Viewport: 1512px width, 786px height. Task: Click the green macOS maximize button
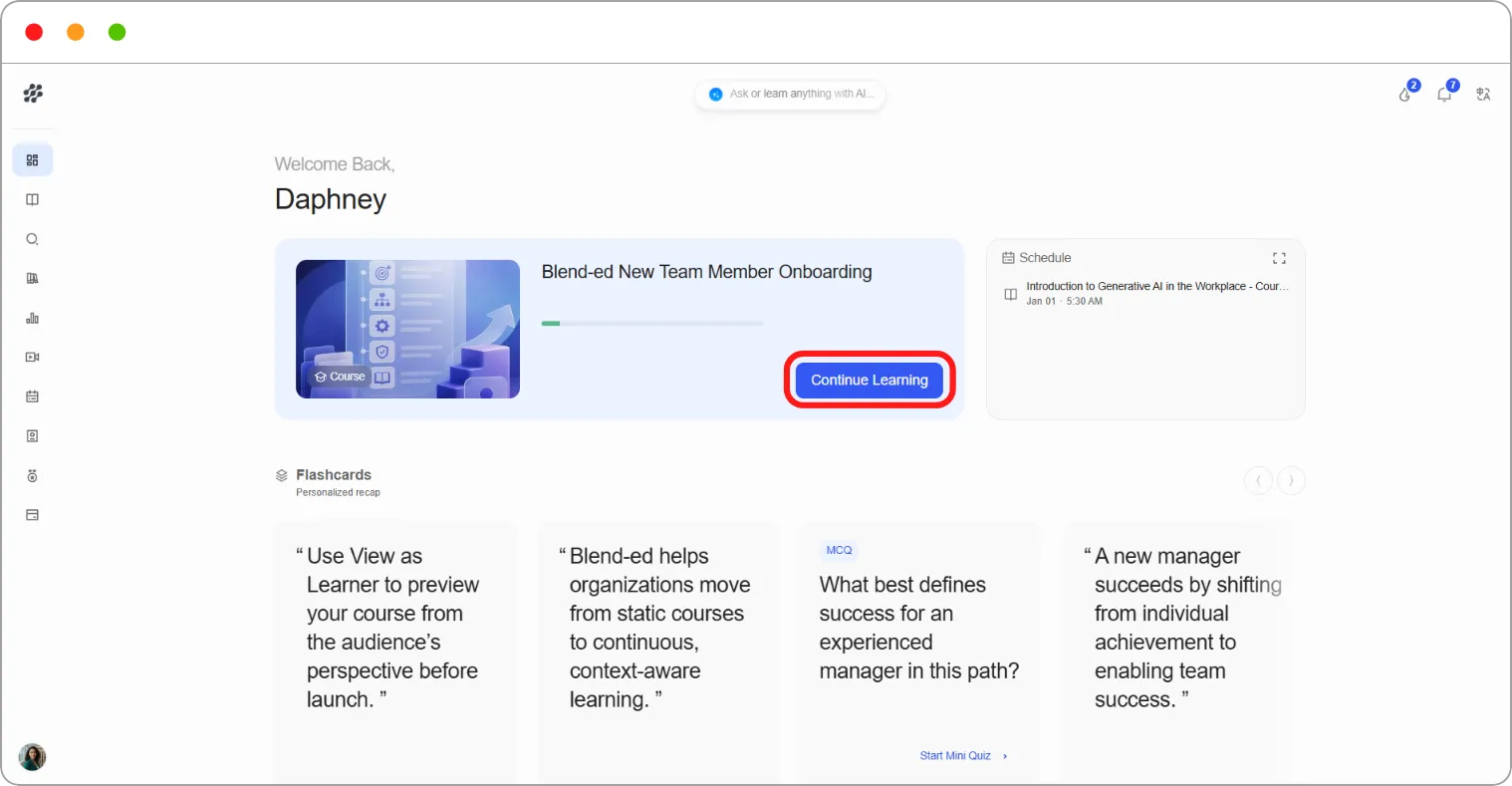point(117,32)
